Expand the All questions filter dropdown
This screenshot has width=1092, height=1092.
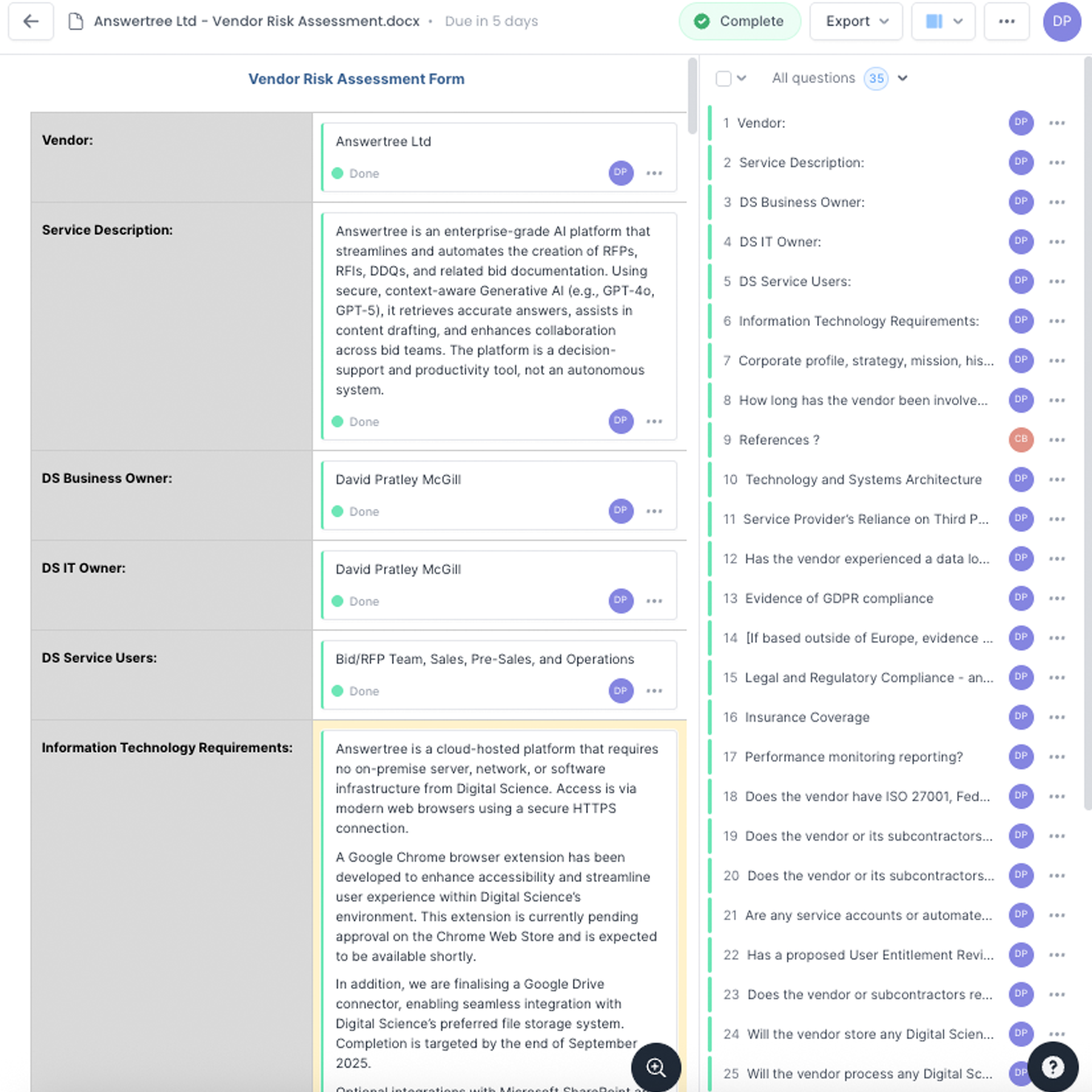[903, 78]
